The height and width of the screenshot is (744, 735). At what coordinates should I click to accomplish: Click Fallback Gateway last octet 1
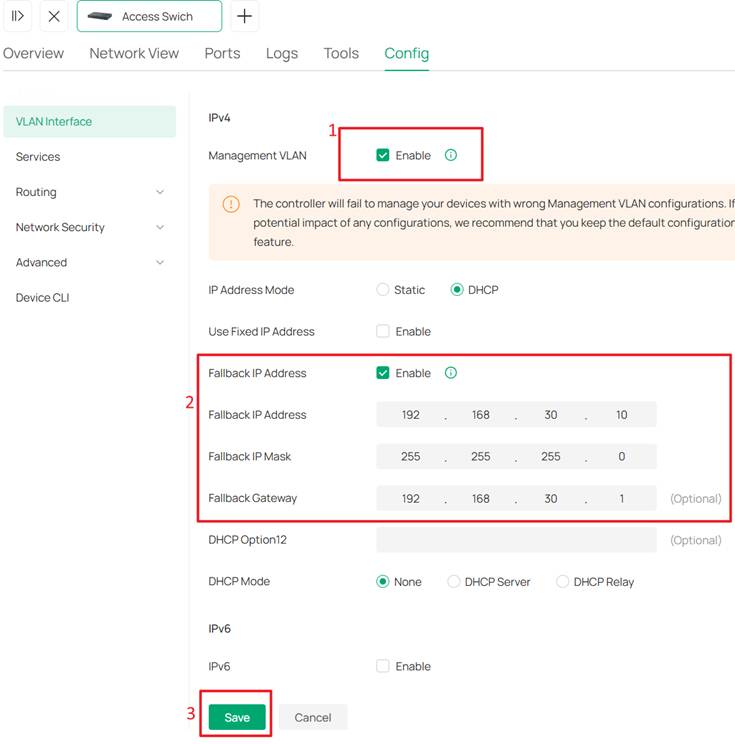[622, 498]
